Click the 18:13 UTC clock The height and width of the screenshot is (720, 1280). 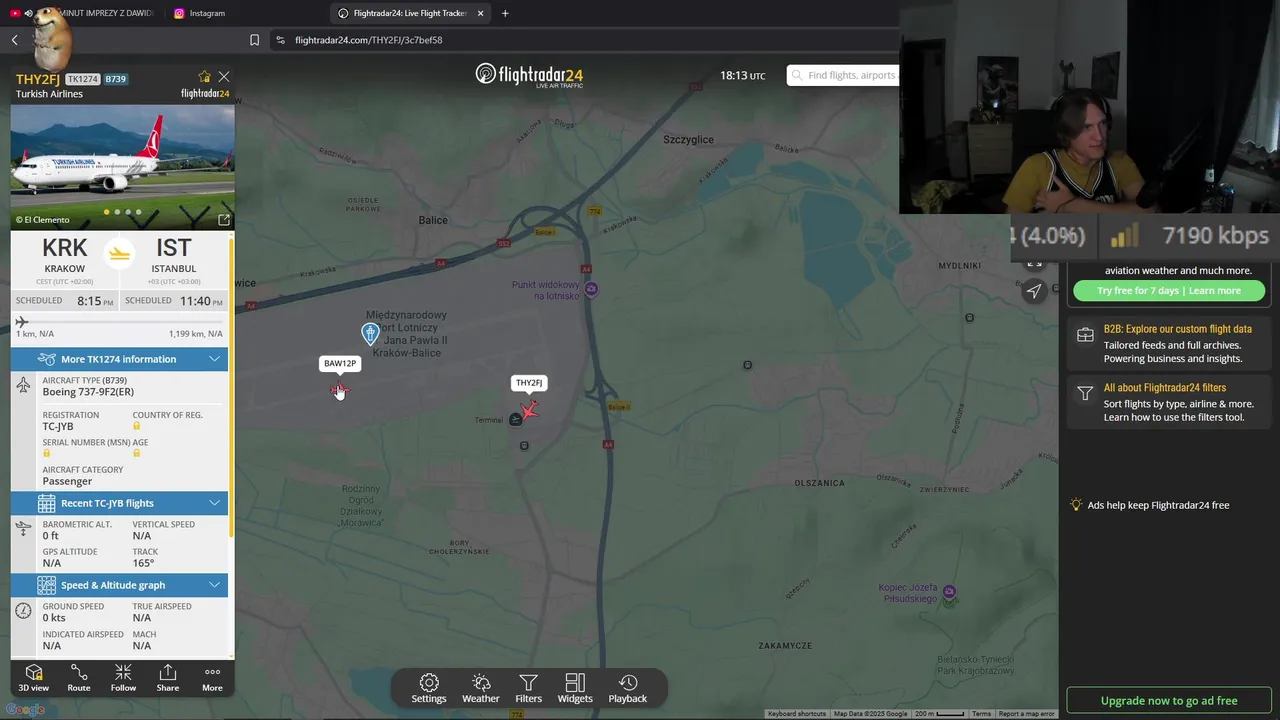coord(742,76)
